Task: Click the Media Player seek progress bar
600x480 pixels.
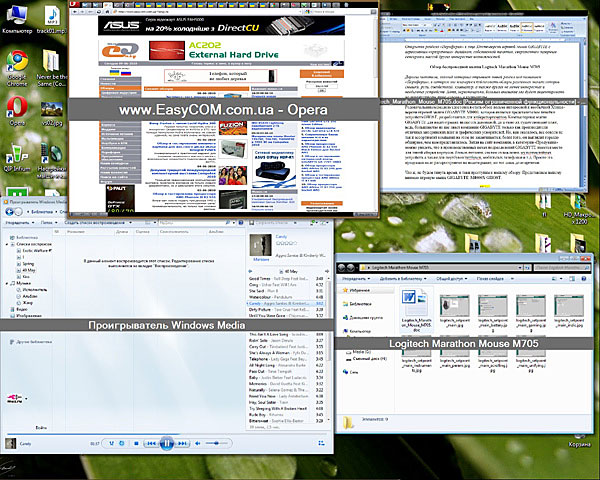Action: click(x=166, y=434)
